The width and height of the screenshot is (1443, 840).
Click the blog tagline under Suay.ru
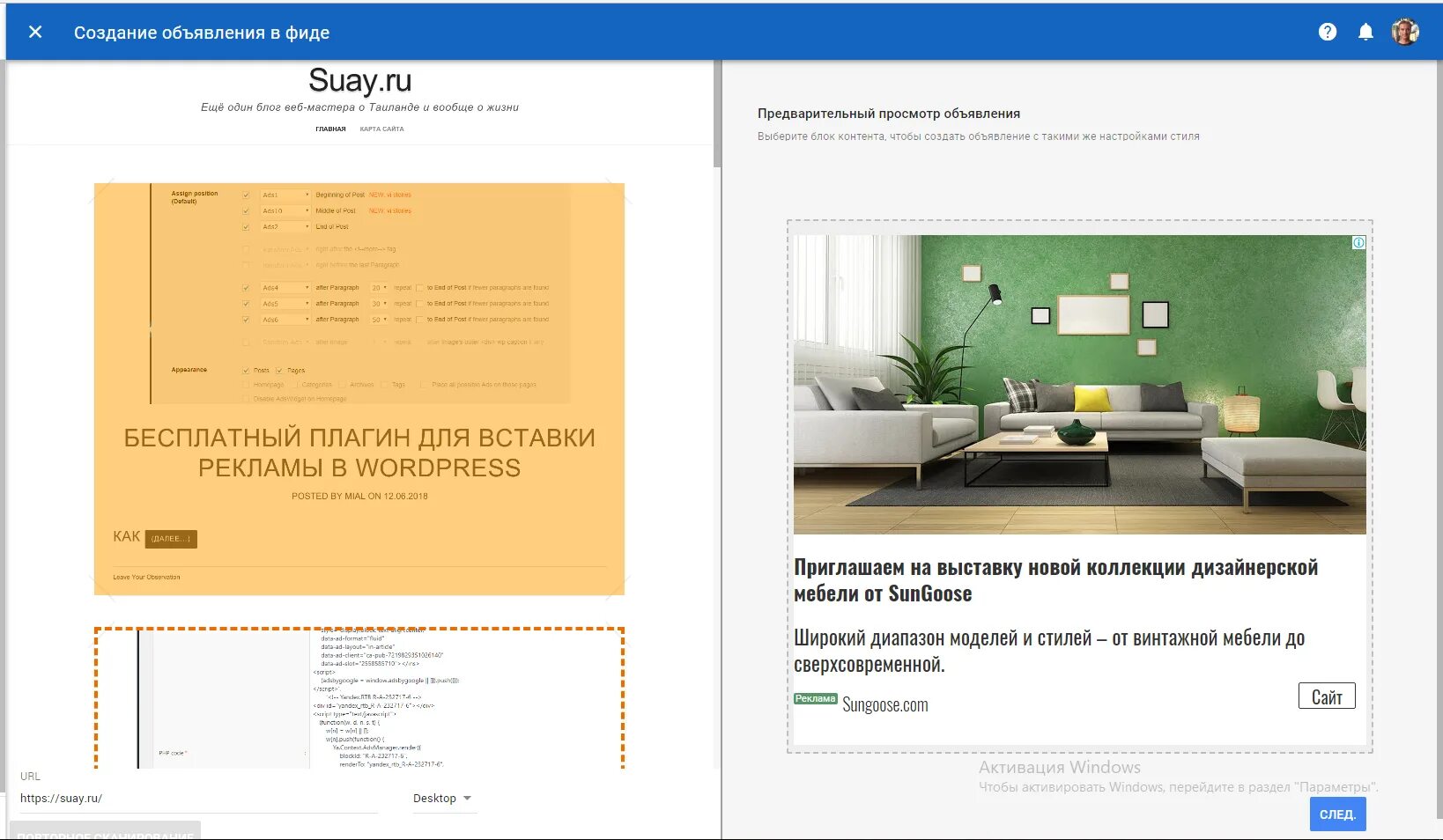pos(359,107)
